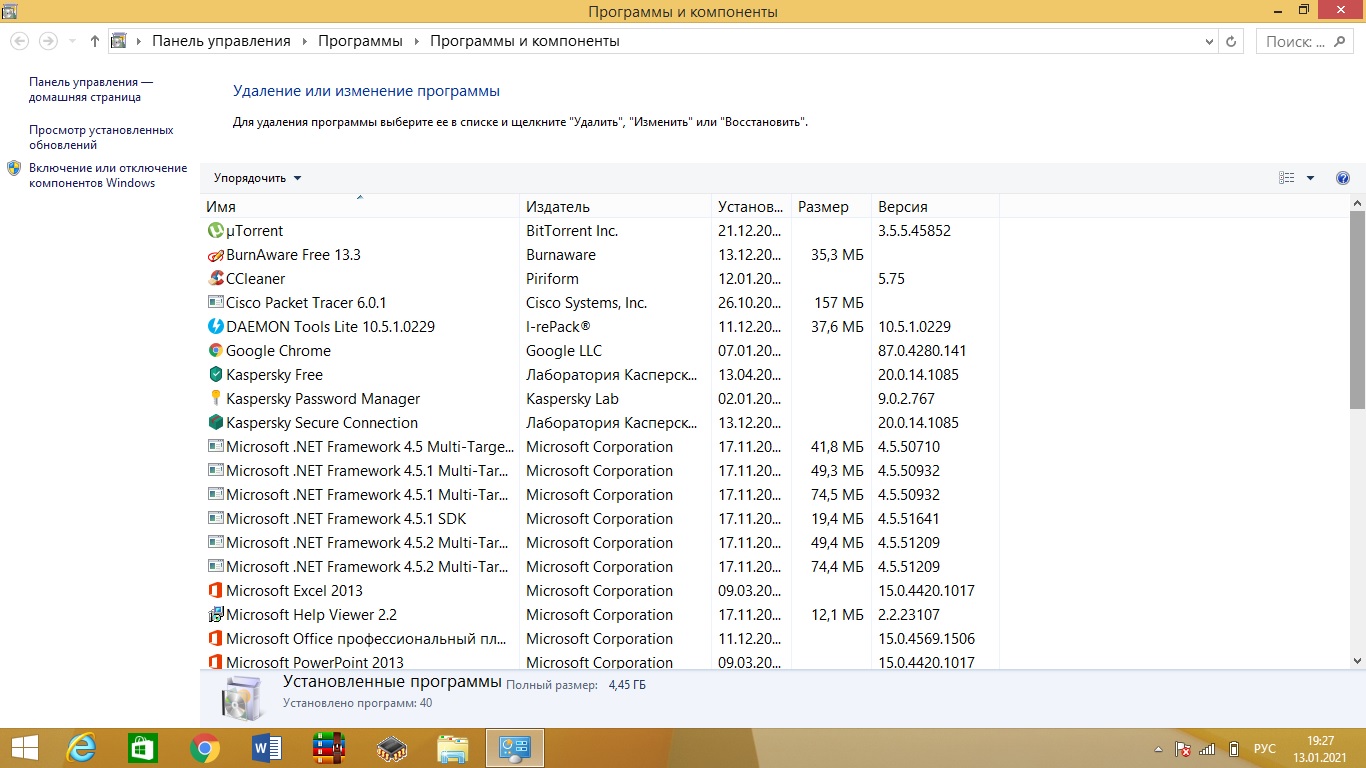Click the Microsoft Excel 2013 Office icon
1366x768 pixels.
[215, 591]
